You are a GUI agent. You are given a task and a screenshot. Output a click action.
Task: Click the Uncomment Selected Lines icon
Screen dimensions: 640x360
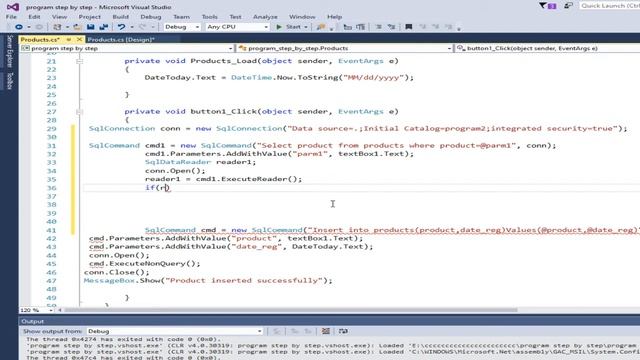(391, 27)
